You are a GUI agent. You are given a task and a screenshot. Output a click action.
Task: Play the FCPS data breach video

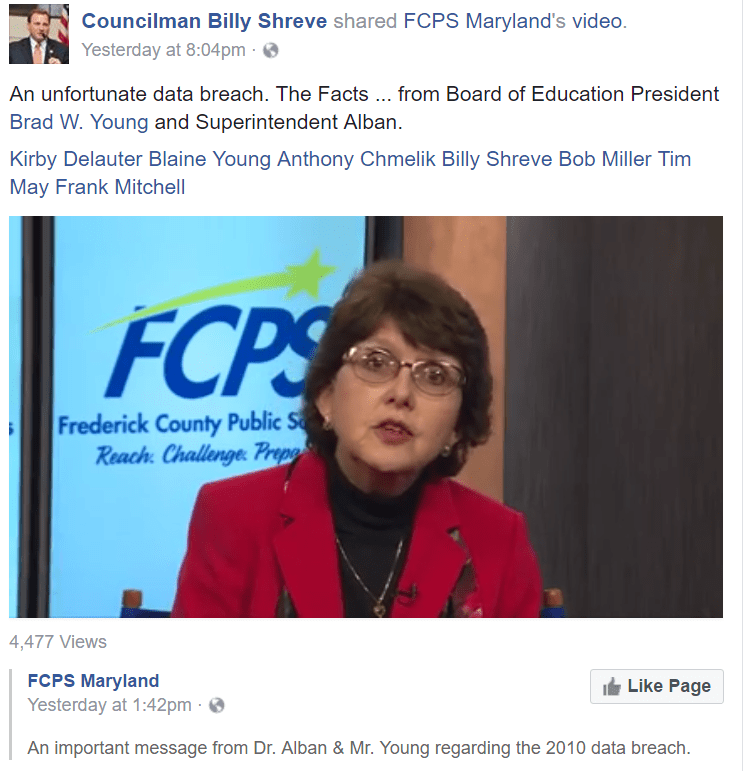coord(366,417)
